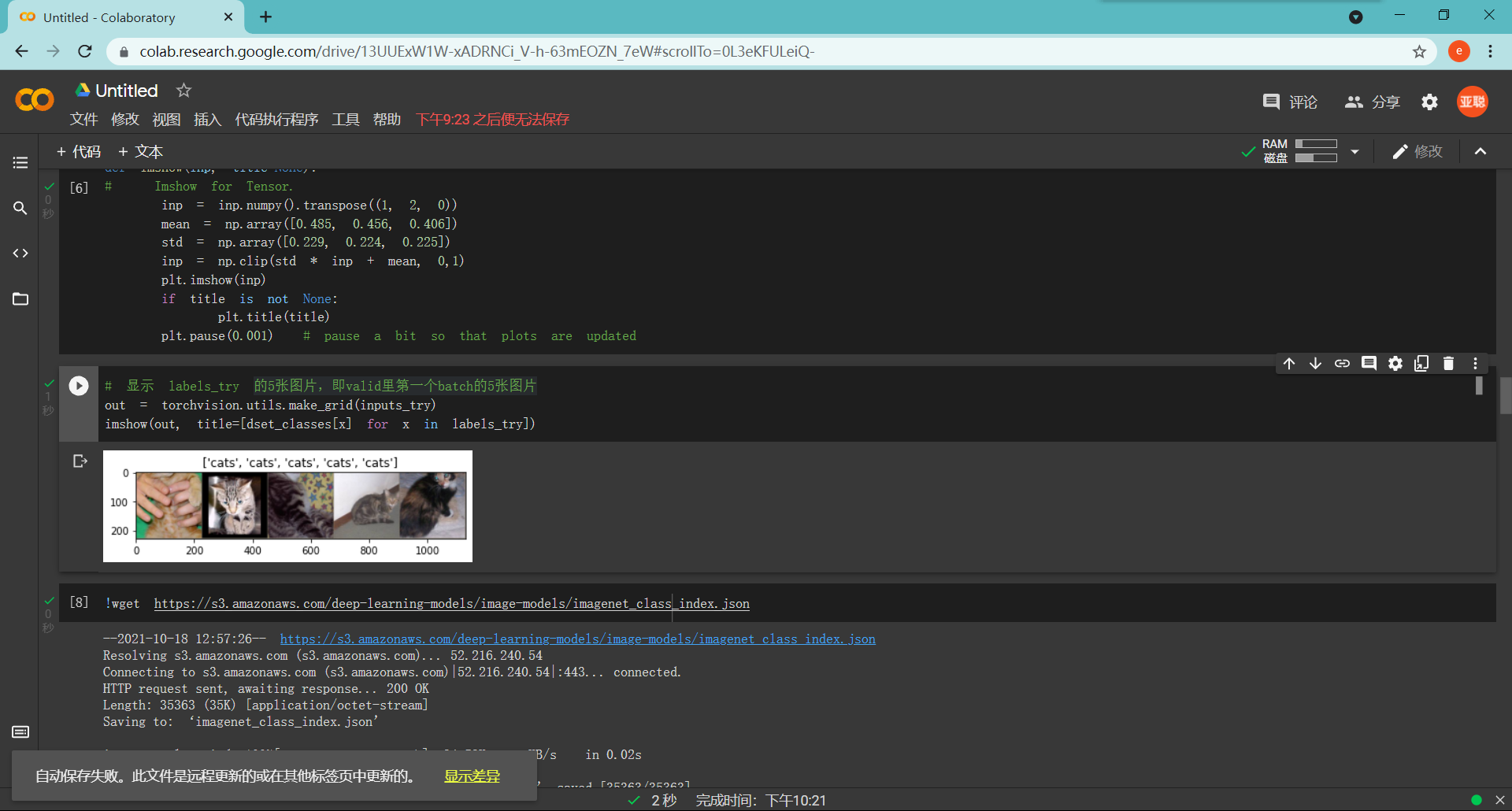Open the wget URL link in cell 8
Image resolution: width=1512 pixels, height=811 pixels.
coord(451,604)
